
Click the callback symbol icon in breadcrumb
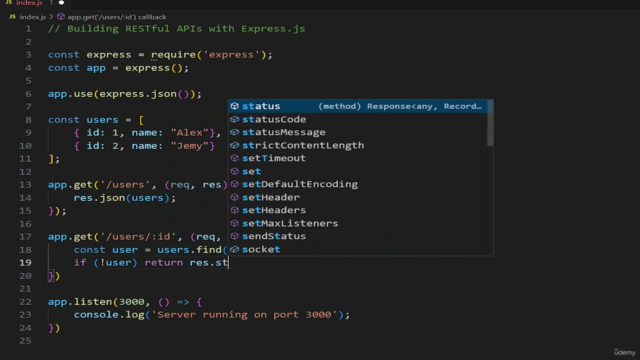click(61, 17)
